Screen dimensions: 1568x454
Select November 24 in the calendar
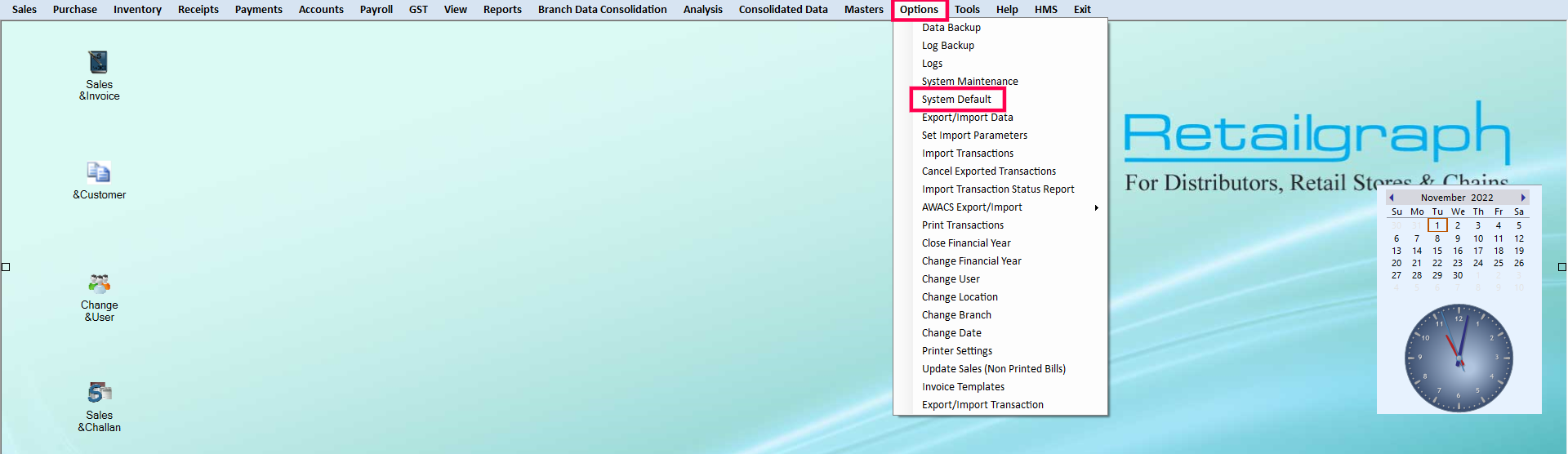point(1478,263)
